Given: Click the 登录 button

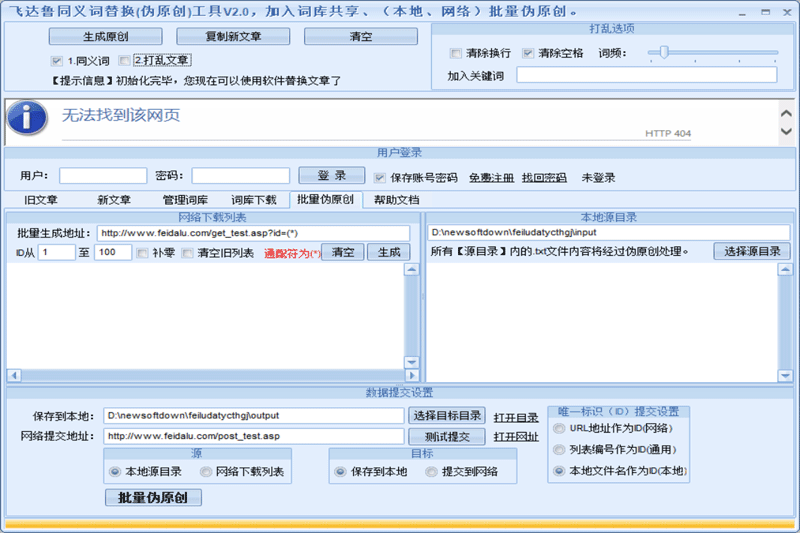Looking at the screenshot, I should tap(332, 175).
